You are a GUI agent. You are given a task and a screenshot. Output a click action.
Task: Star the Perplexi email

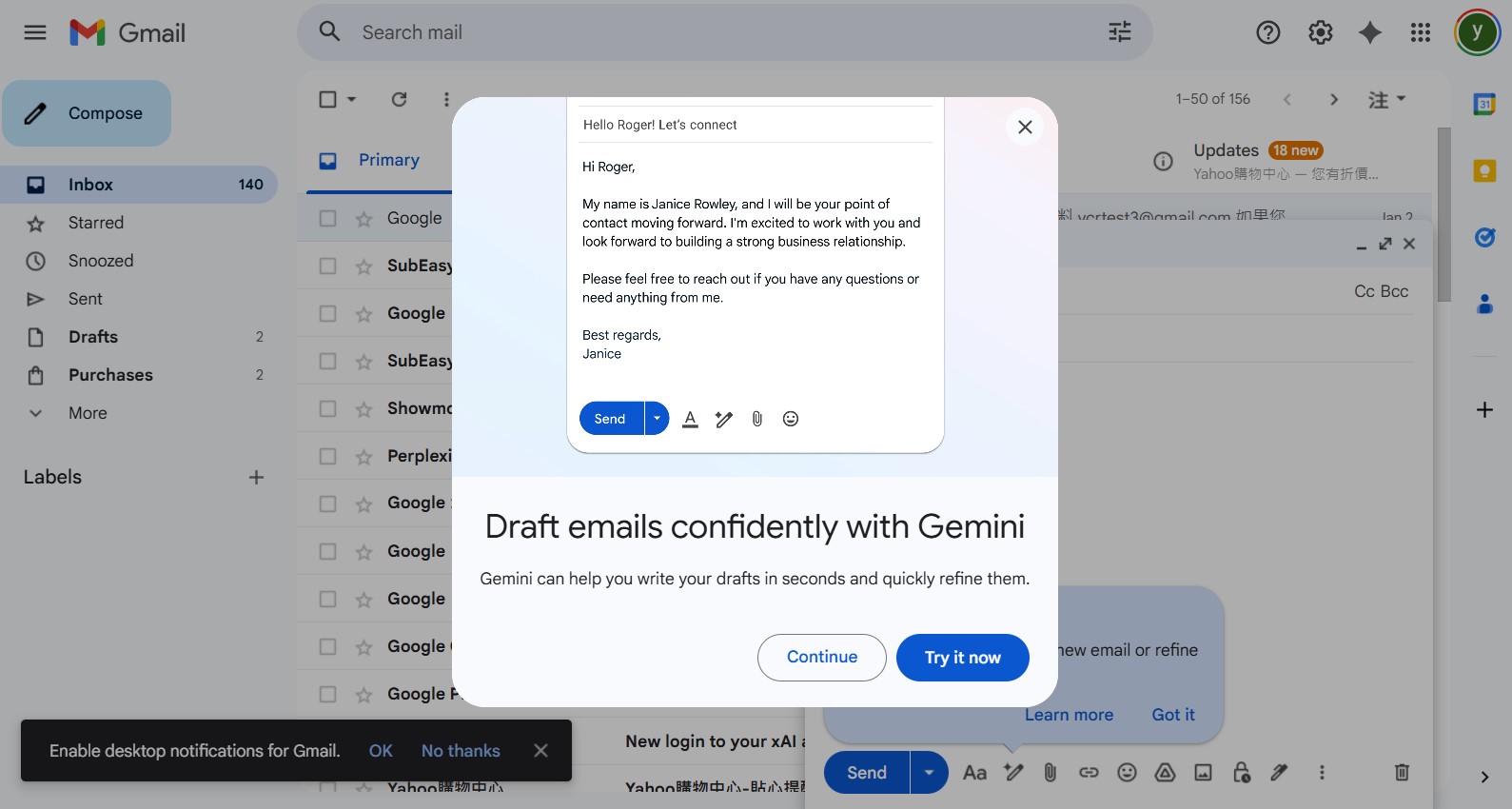tap(363, 457)
